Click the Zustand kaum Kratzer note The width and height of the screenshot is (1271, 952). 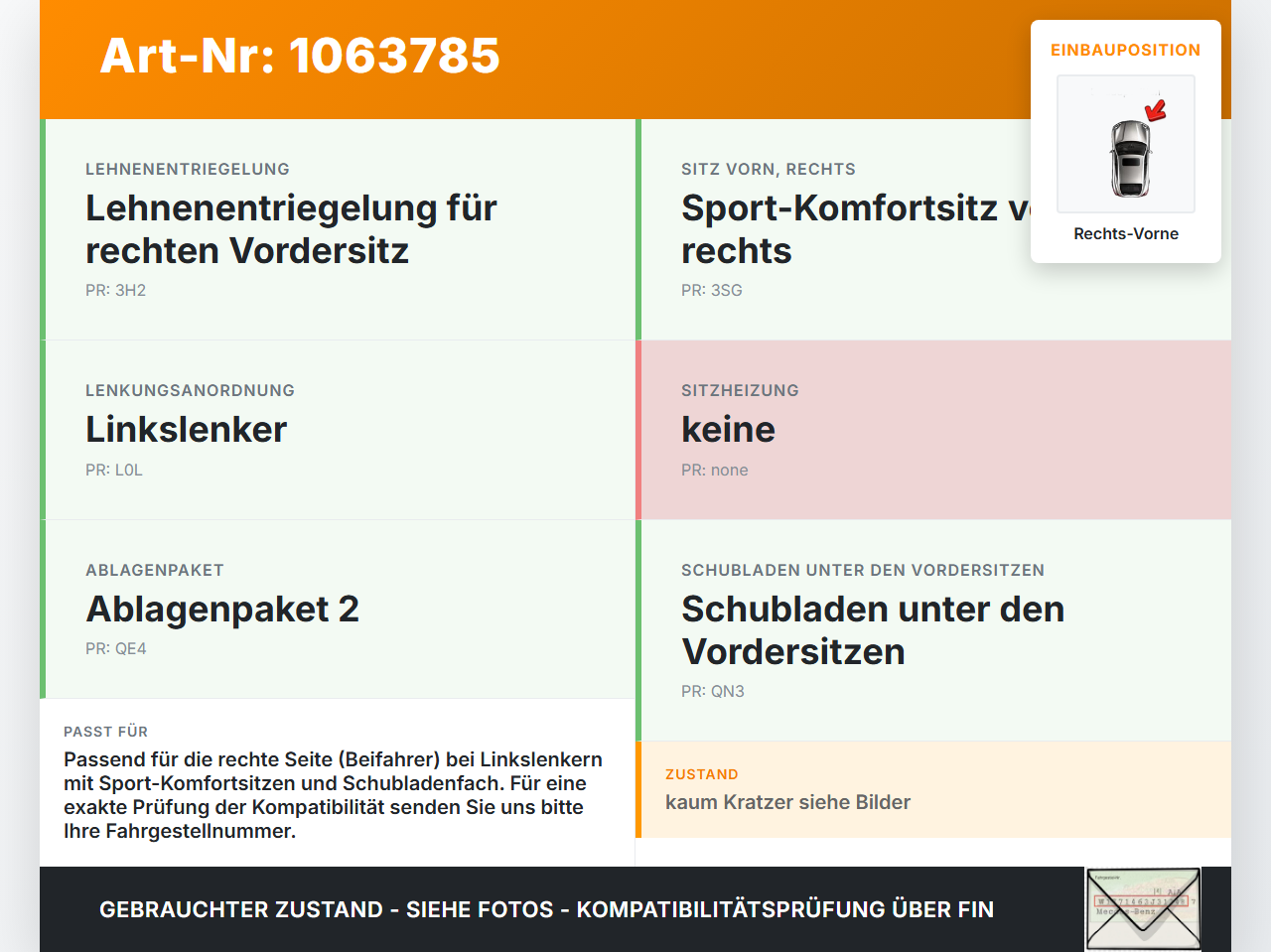click(933, 789)
